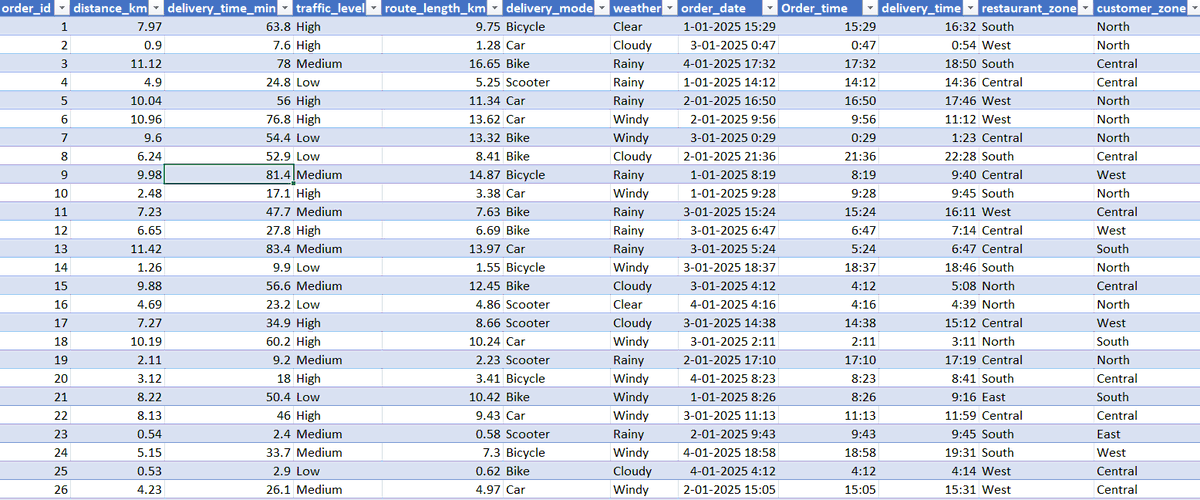The image size is (1200, 500).
Task: Expand the restaurant_zone filter dropdown
Action: (1084, 8)
